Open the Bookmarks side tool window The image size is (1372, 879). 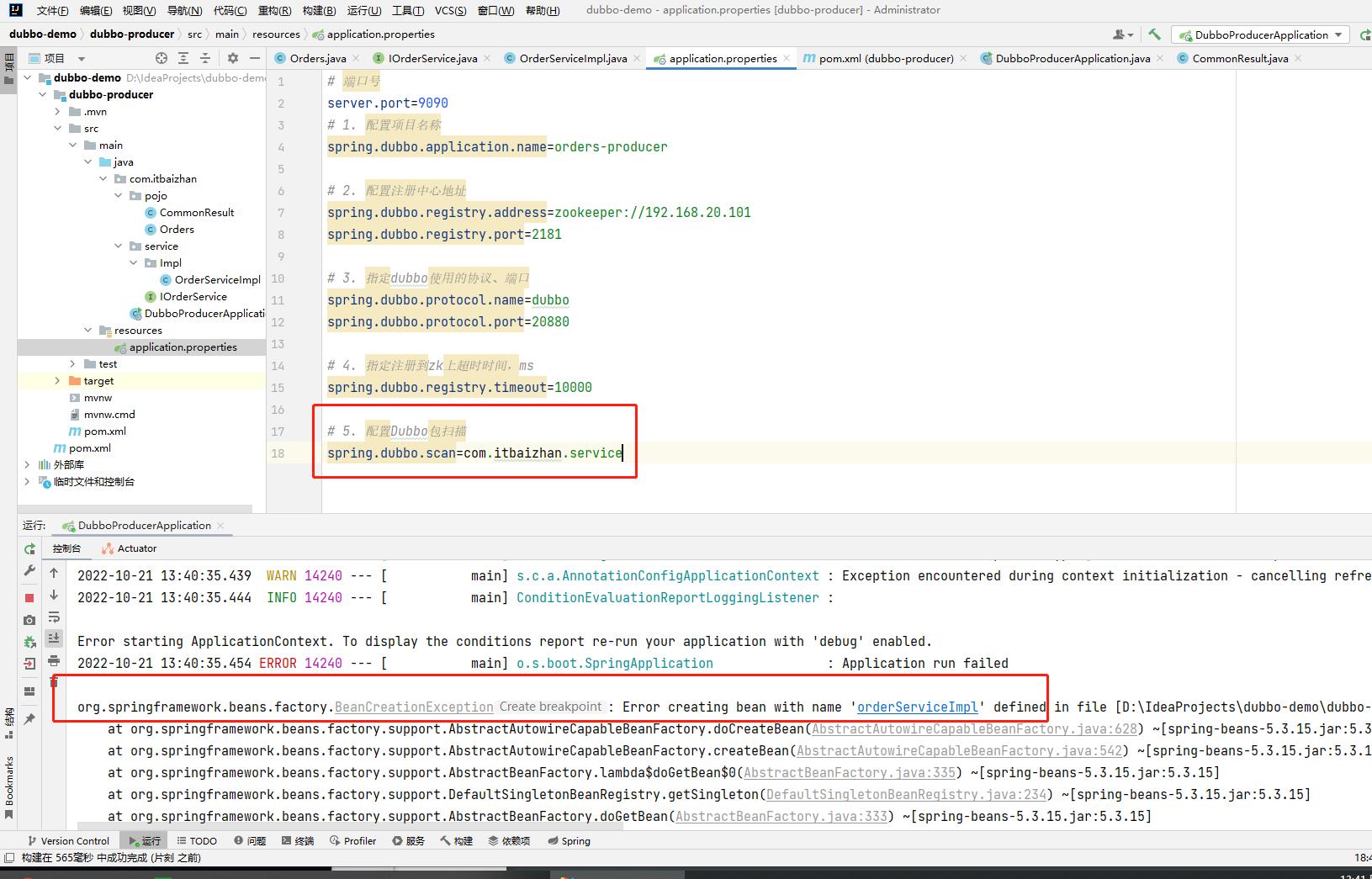coord(9,787)
